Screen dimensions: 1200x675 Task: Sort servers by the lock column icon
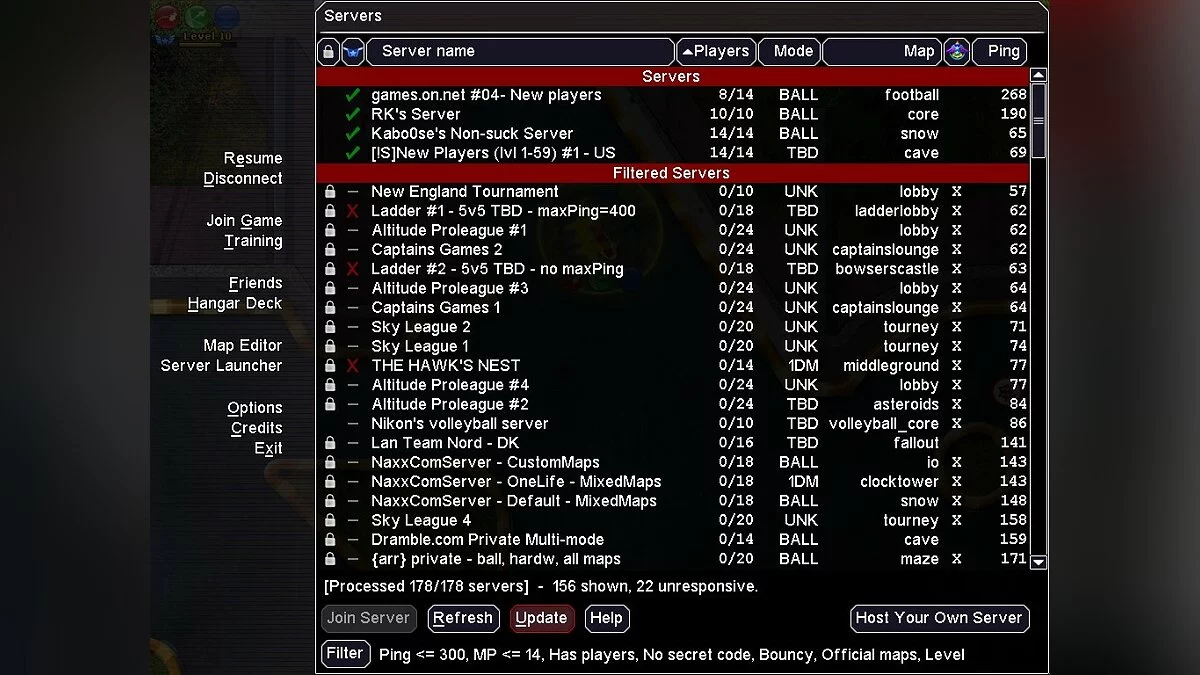click(x=328, y=52)
